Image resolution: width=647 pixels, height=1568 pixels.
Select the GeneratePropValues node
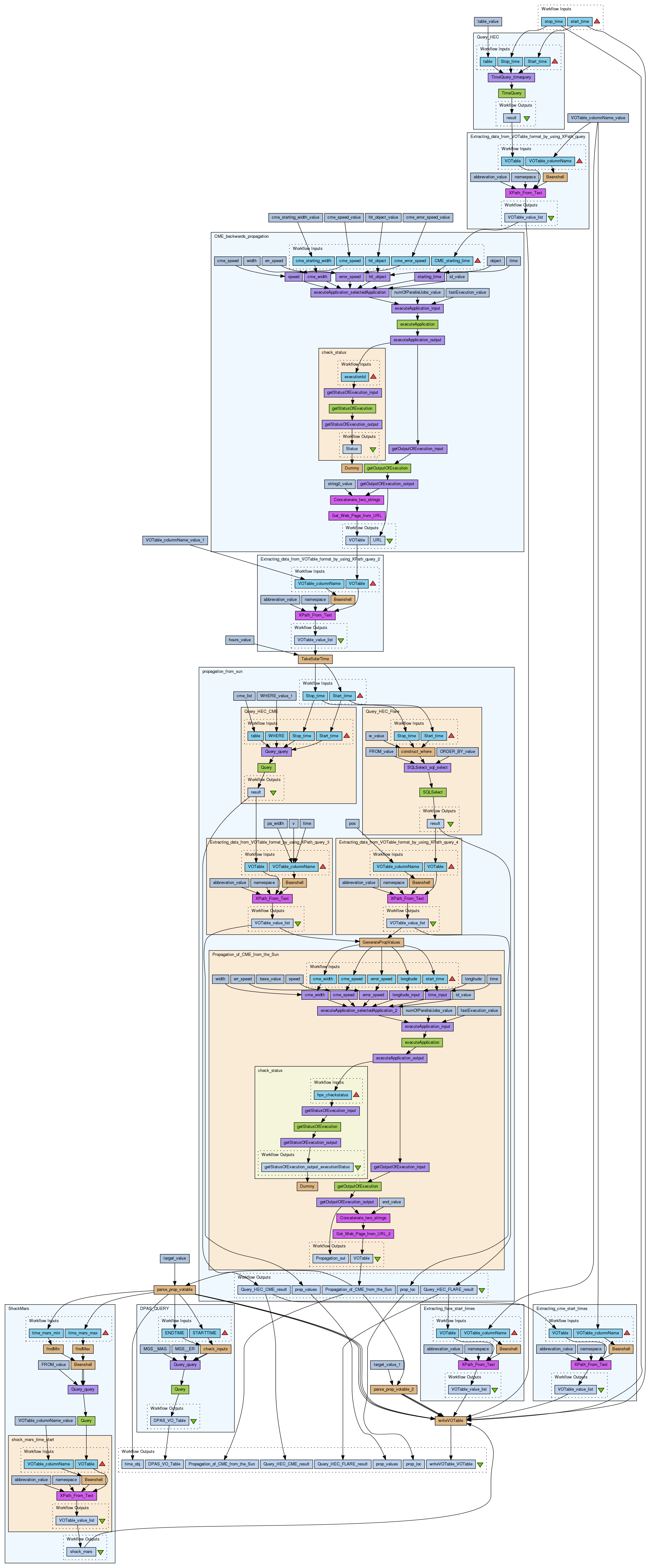[x=381, y=942]
